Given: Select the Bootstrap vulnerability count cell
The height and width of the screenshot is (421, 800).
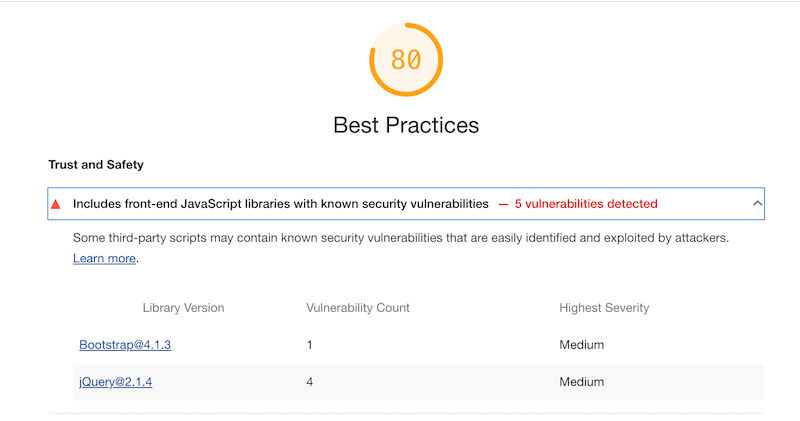Looking at the screenshot, I should [x=309, y=345].
